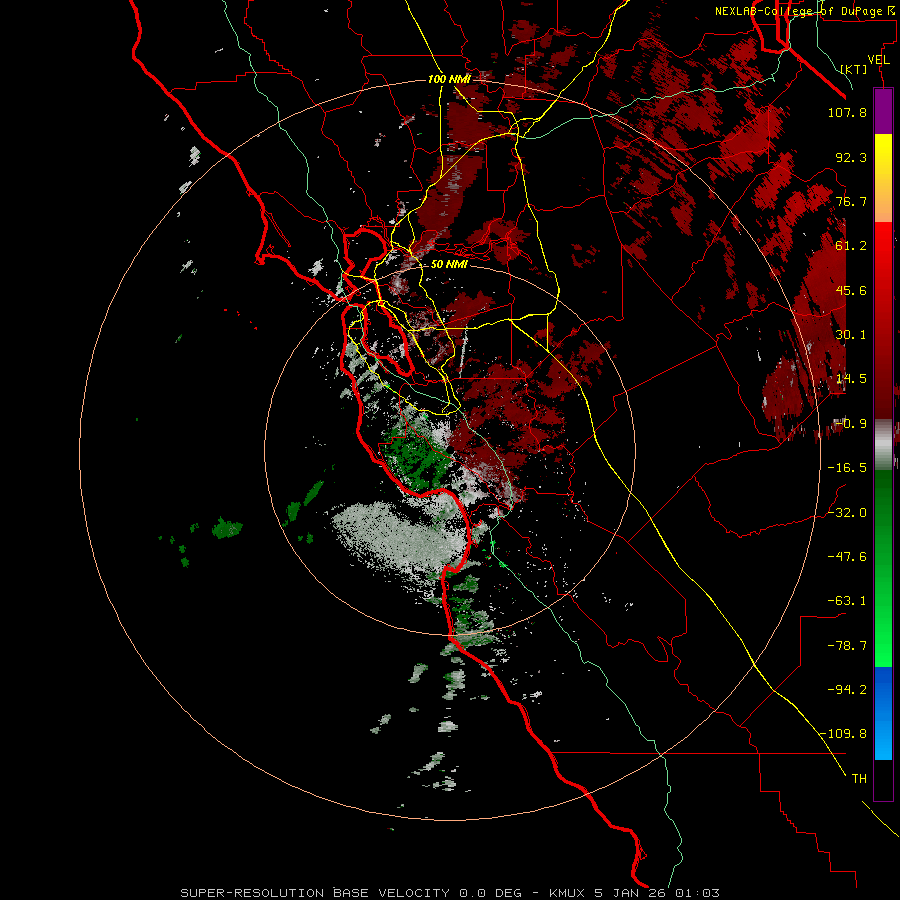Click the NEXLAB-College of DuPage label
This screenshot has width=900, height=900.
tap(804, 11)
